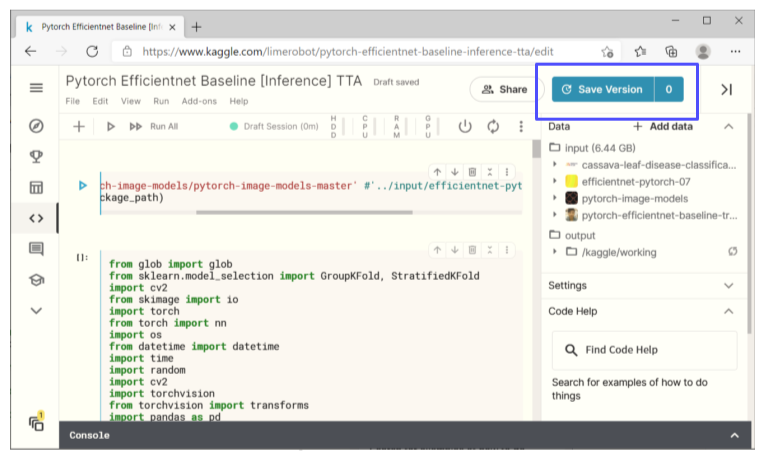
Task: Collapse the first cell with collapse icon
Action: pyautogui.click(x=490, y=172)
